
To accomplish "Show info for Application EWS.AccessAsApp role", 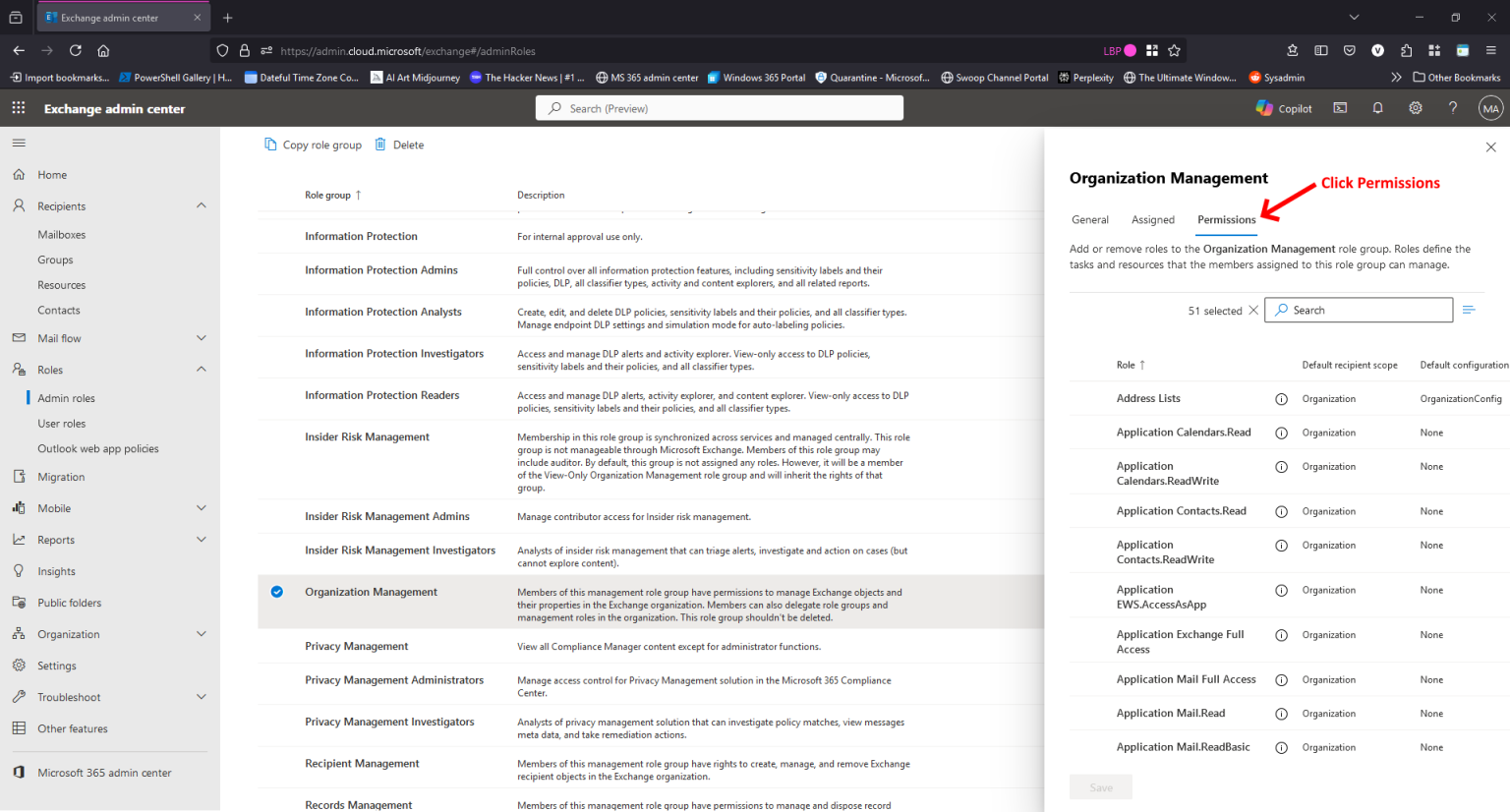I will [1281, 591].
